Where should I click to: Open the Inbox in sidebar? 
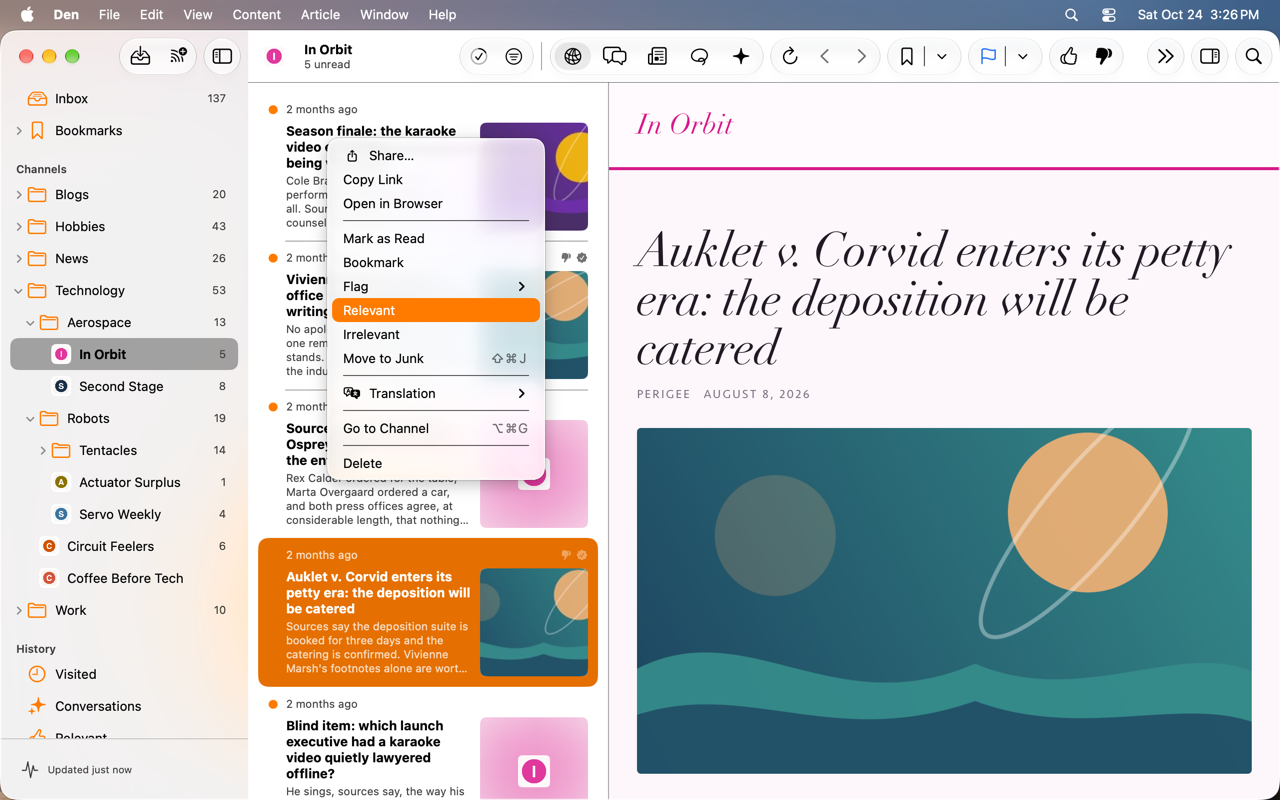coord(124,99)
